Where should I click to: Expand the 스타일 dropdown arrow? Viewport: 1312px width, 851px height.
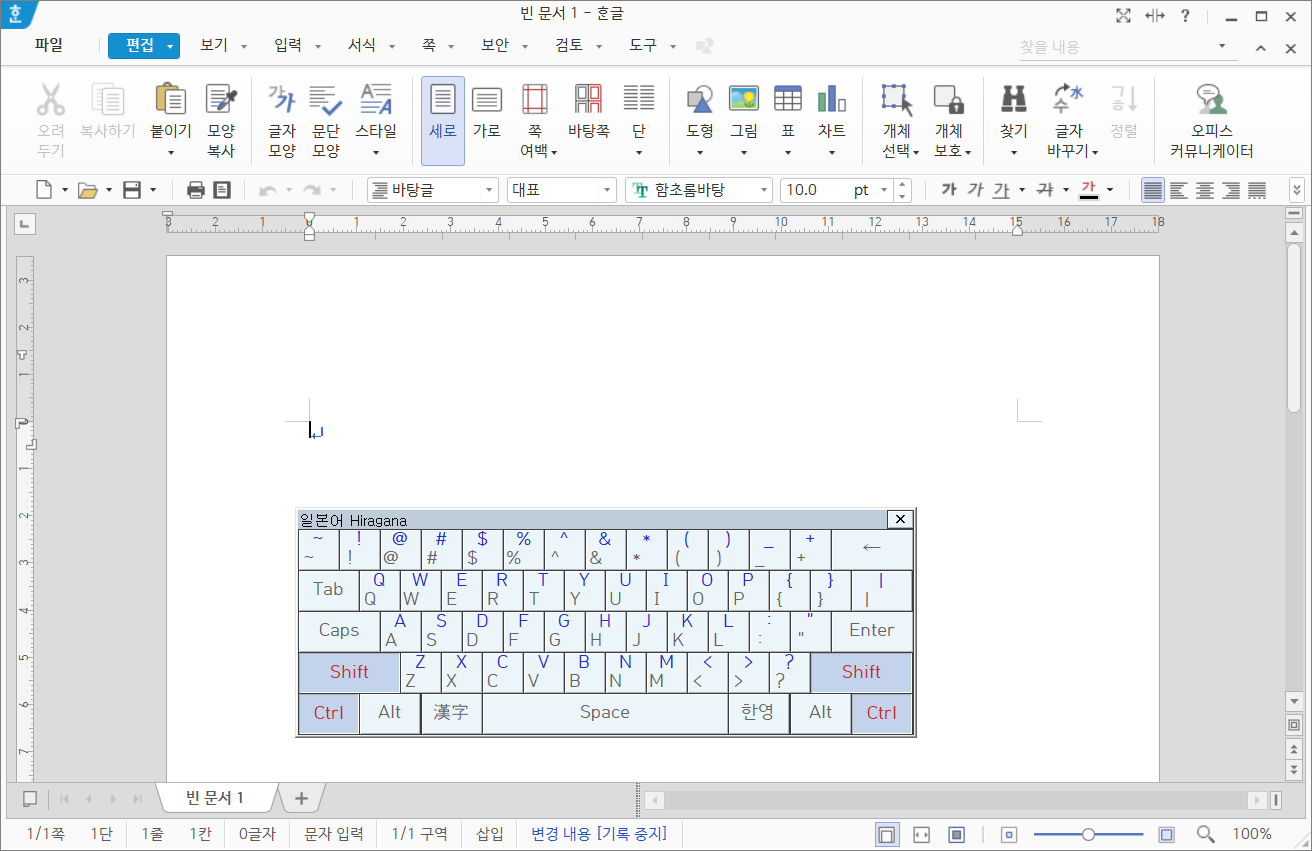click(376, 152)
